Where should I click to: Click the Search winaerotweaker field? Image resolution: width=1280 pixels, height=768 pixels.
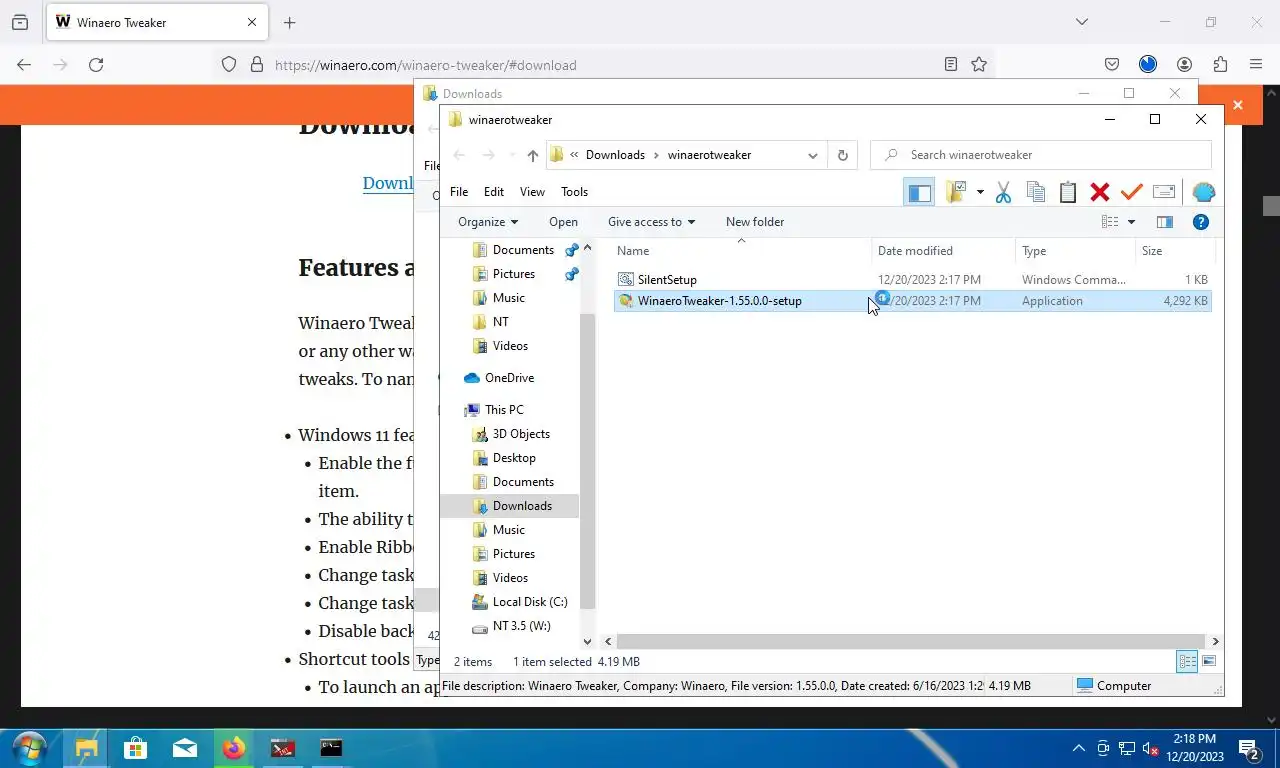point(1041,155)
